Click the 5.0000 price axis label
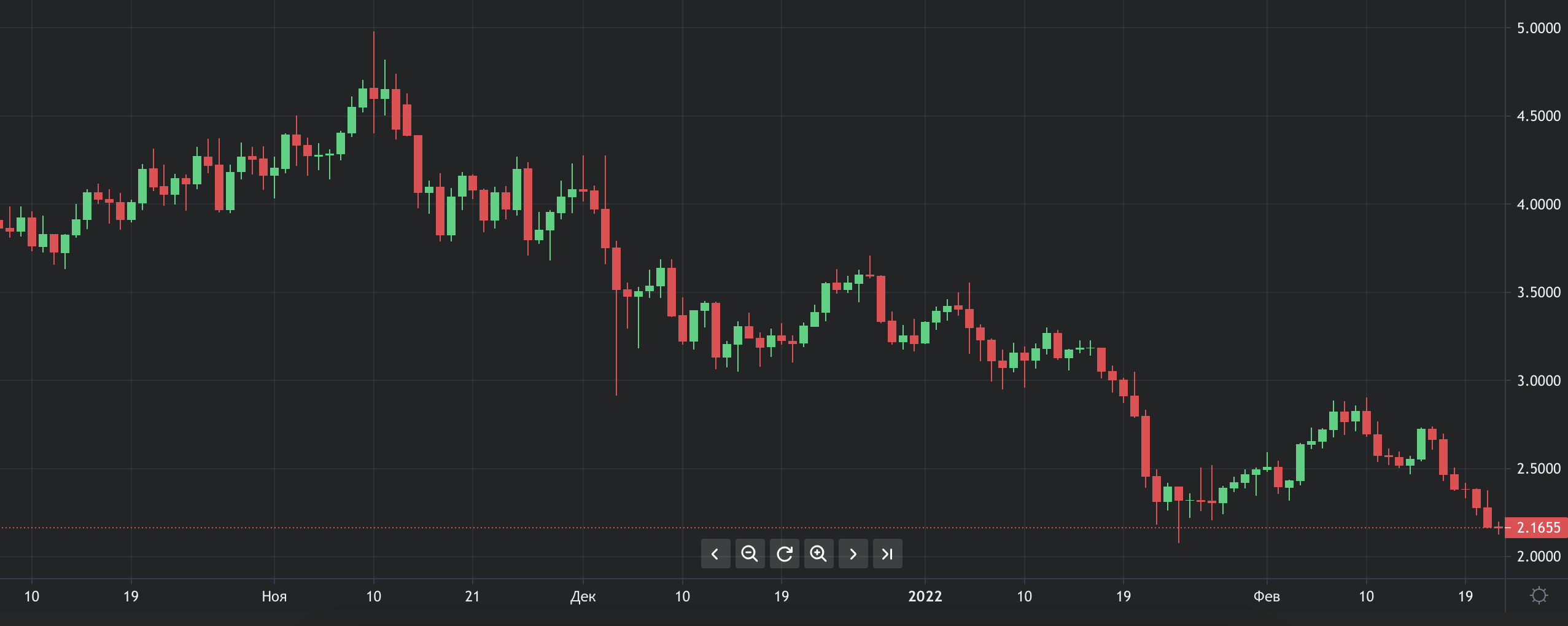 point(1539,28)
